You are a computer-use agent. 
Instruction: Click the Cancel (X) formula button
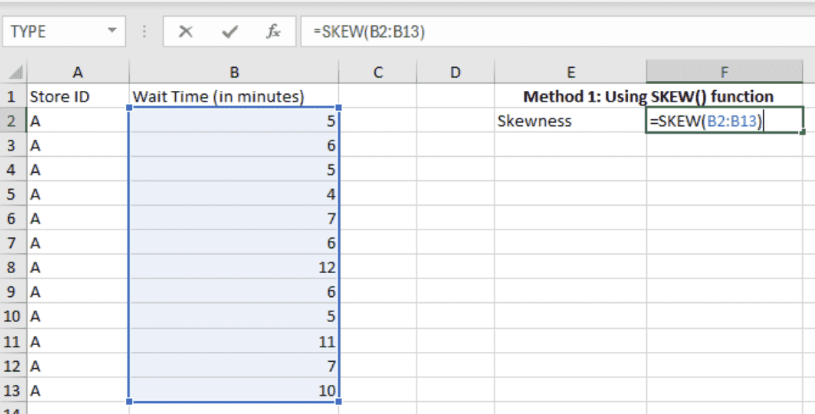click(185, 31)
